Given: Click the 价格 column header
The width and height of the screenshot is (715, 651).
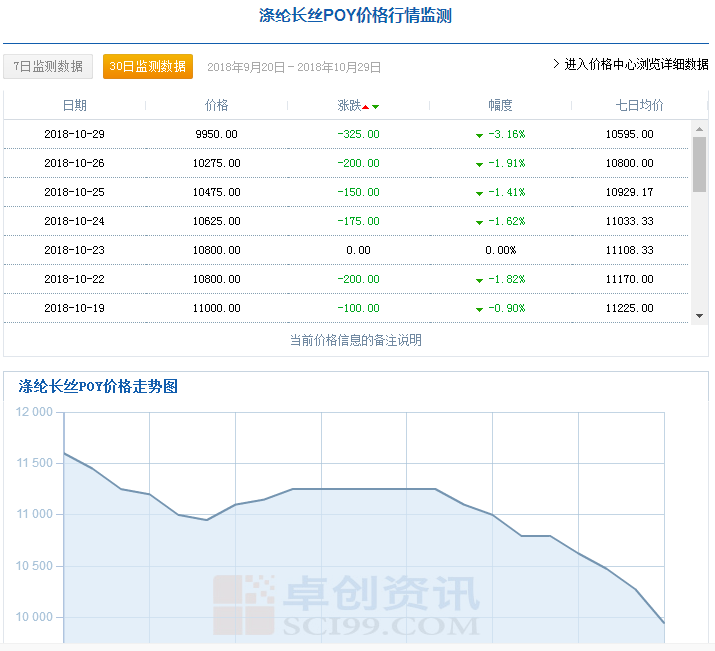Looking at the screenshot, I should [x=216, y=105].
